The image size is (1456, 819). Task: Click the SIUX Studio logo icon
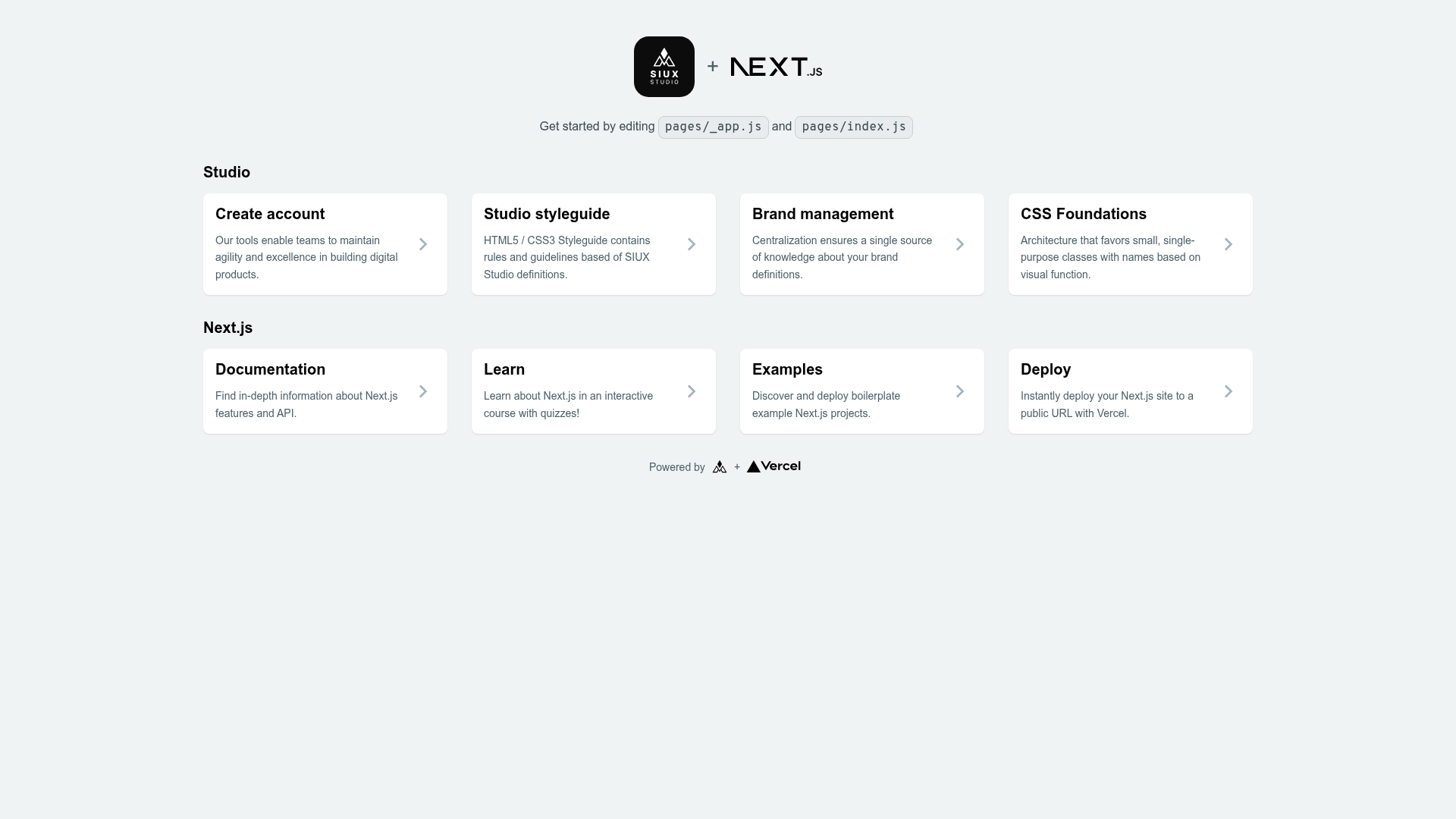coord(664,67)
